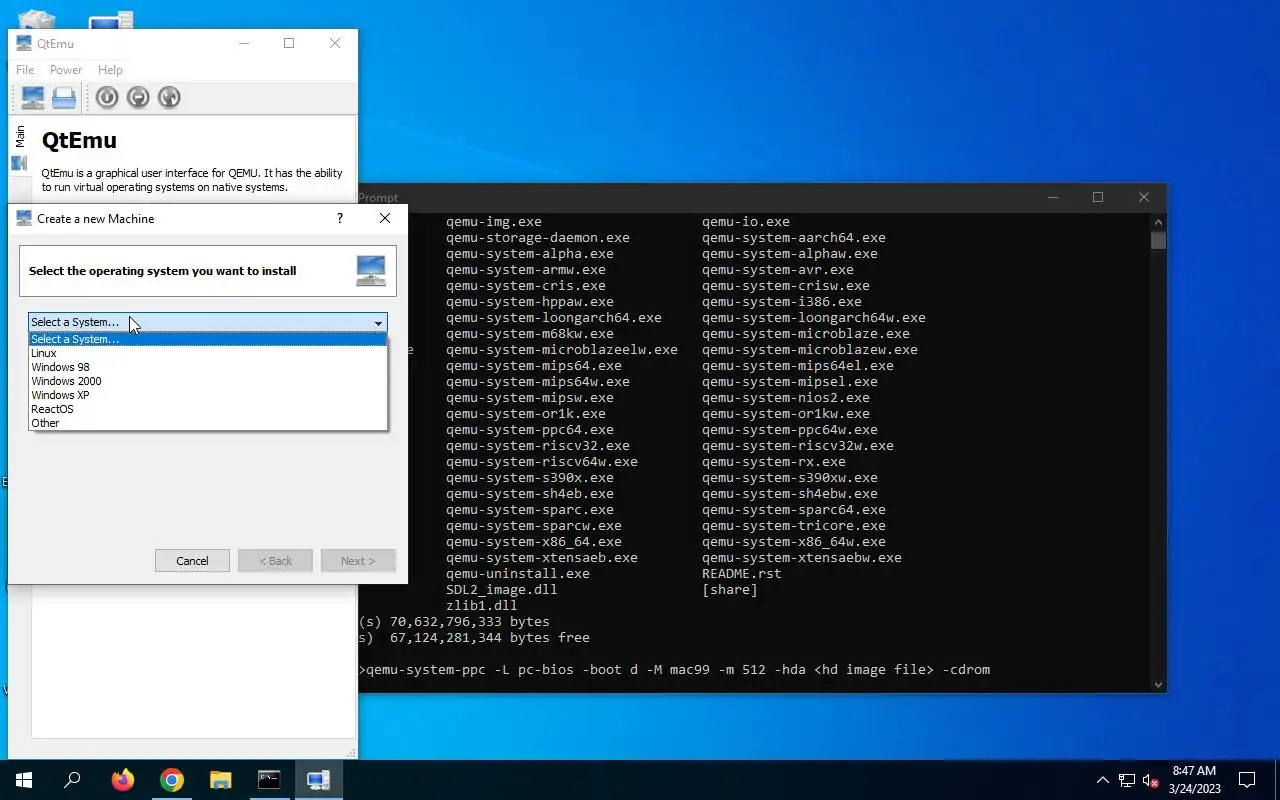Minimize the Command Prompt window

coord(1052,197)
